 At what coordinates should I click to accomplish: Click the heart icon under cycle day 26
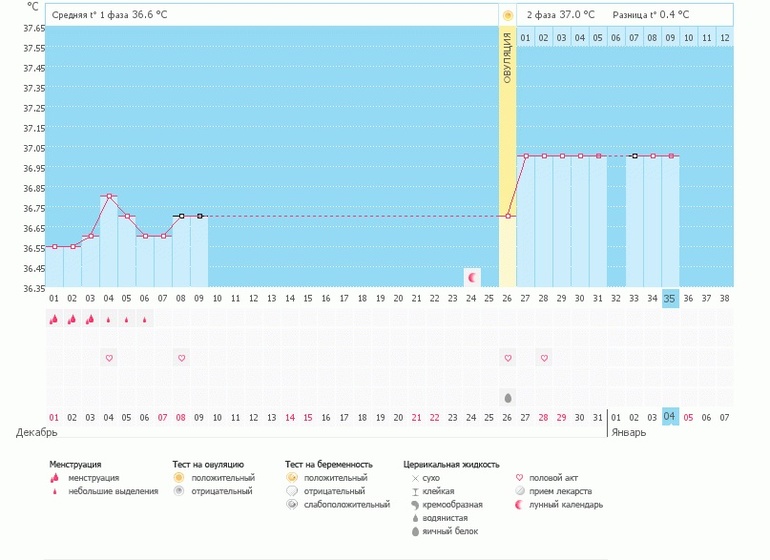pos(508,358)
